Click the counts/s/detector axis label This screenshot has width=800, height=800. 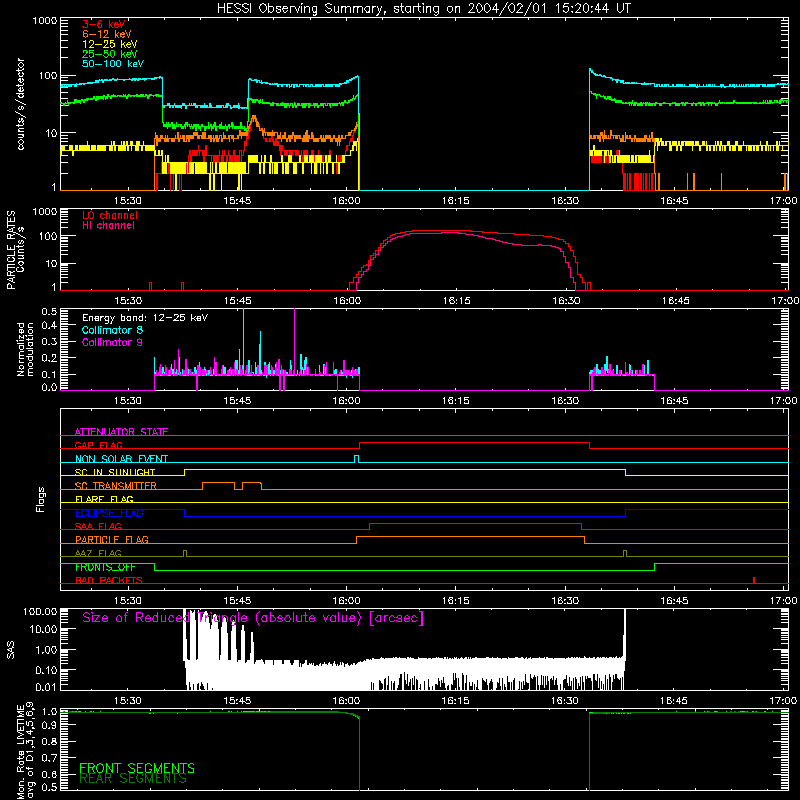(x=20, y=104)
